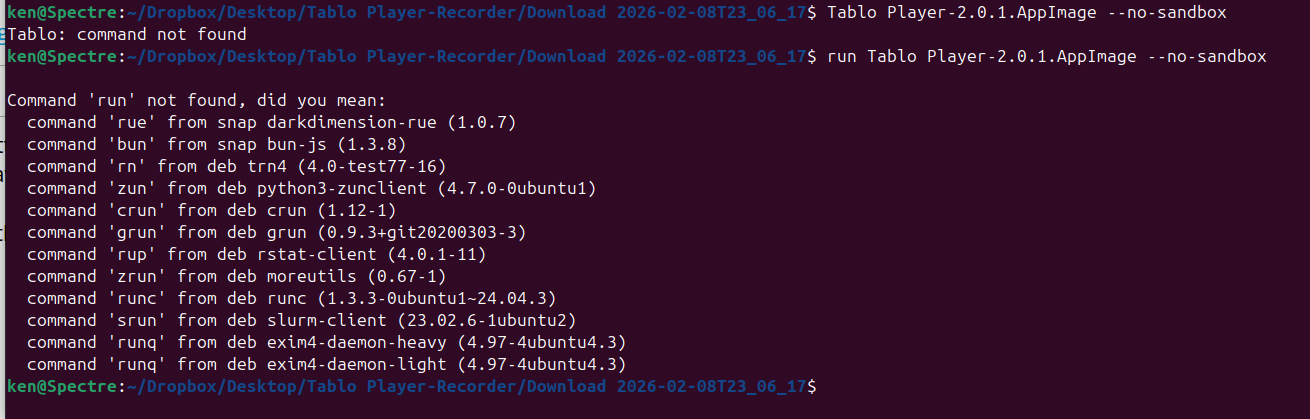Click the 'Command 'run' not found' message
Image resolution: width=1310 pixels, height=419 pixels.
pos(196,100)
